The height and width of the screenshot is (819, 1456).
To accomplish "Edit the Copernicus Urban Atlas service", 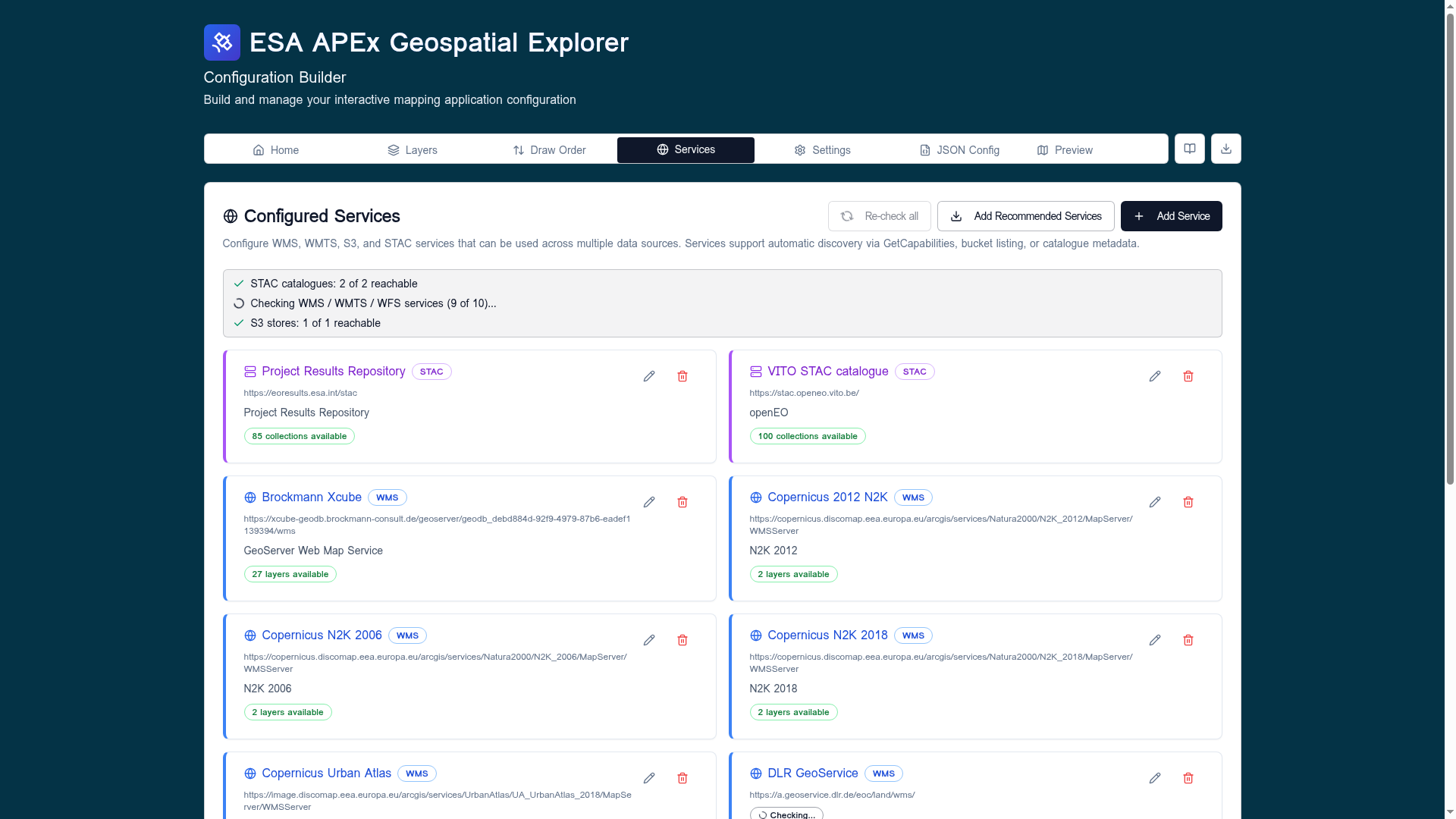I will pyautogui.click(x=649, y=779).
